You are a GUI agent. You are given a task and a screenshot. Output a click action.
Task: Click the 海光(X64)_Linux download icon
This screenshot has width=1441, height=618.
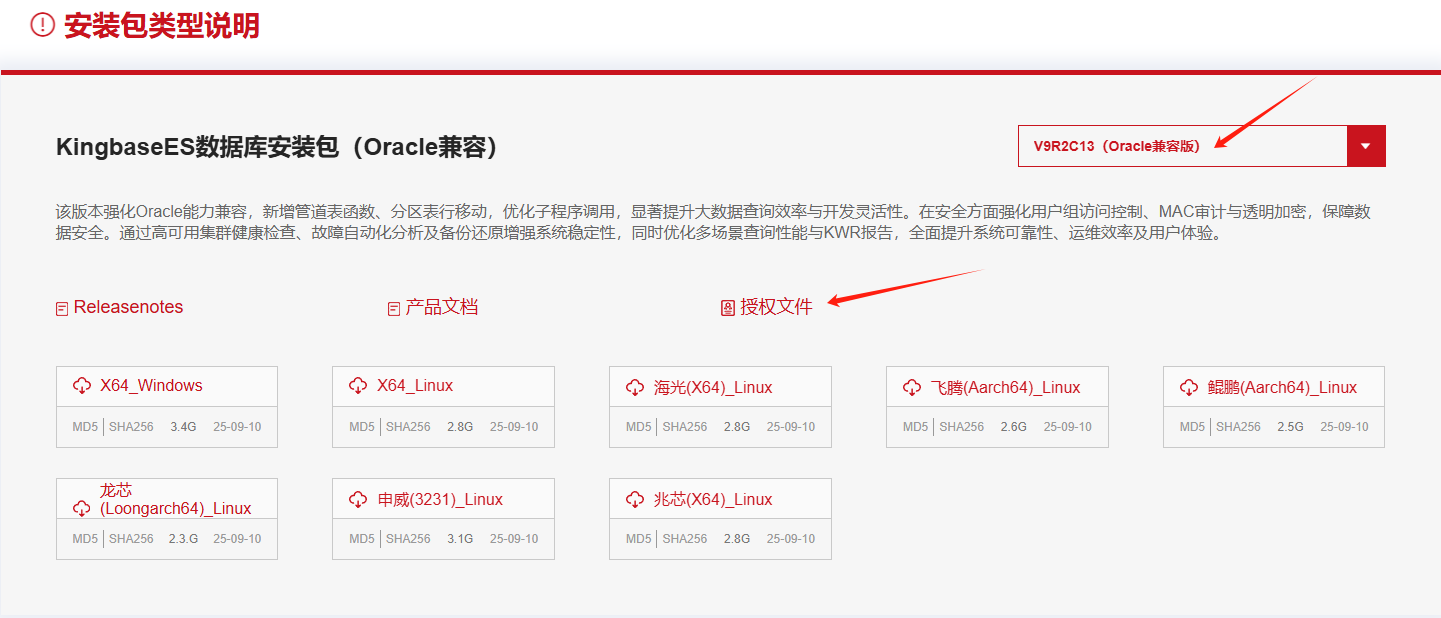635,388
